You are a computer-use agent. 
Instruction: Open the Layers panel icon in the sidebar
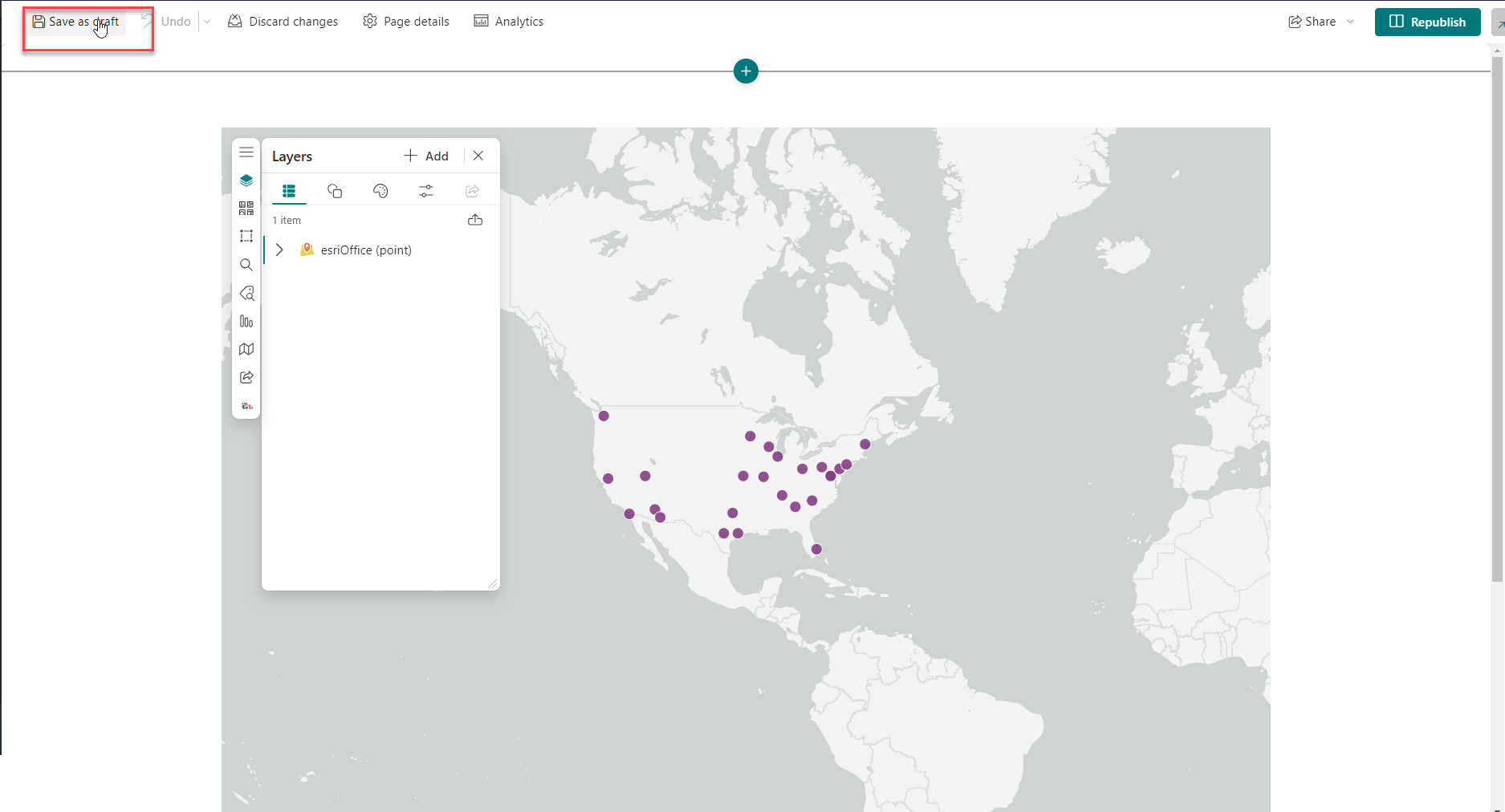tap(246, 180)
